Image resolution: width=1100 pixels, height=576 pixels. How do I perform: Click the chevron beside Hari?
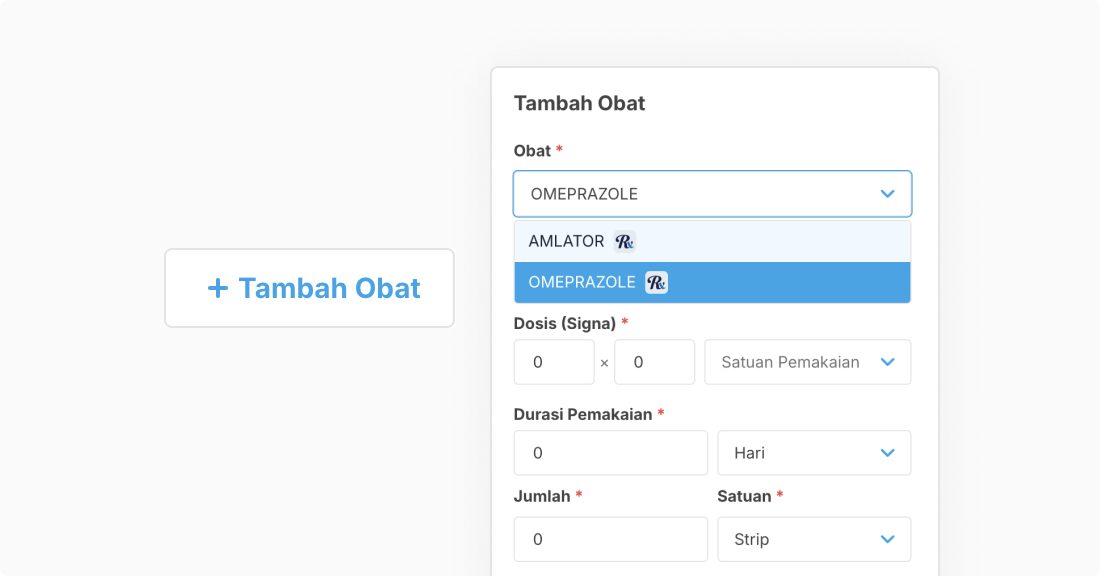tap(887, 452)
